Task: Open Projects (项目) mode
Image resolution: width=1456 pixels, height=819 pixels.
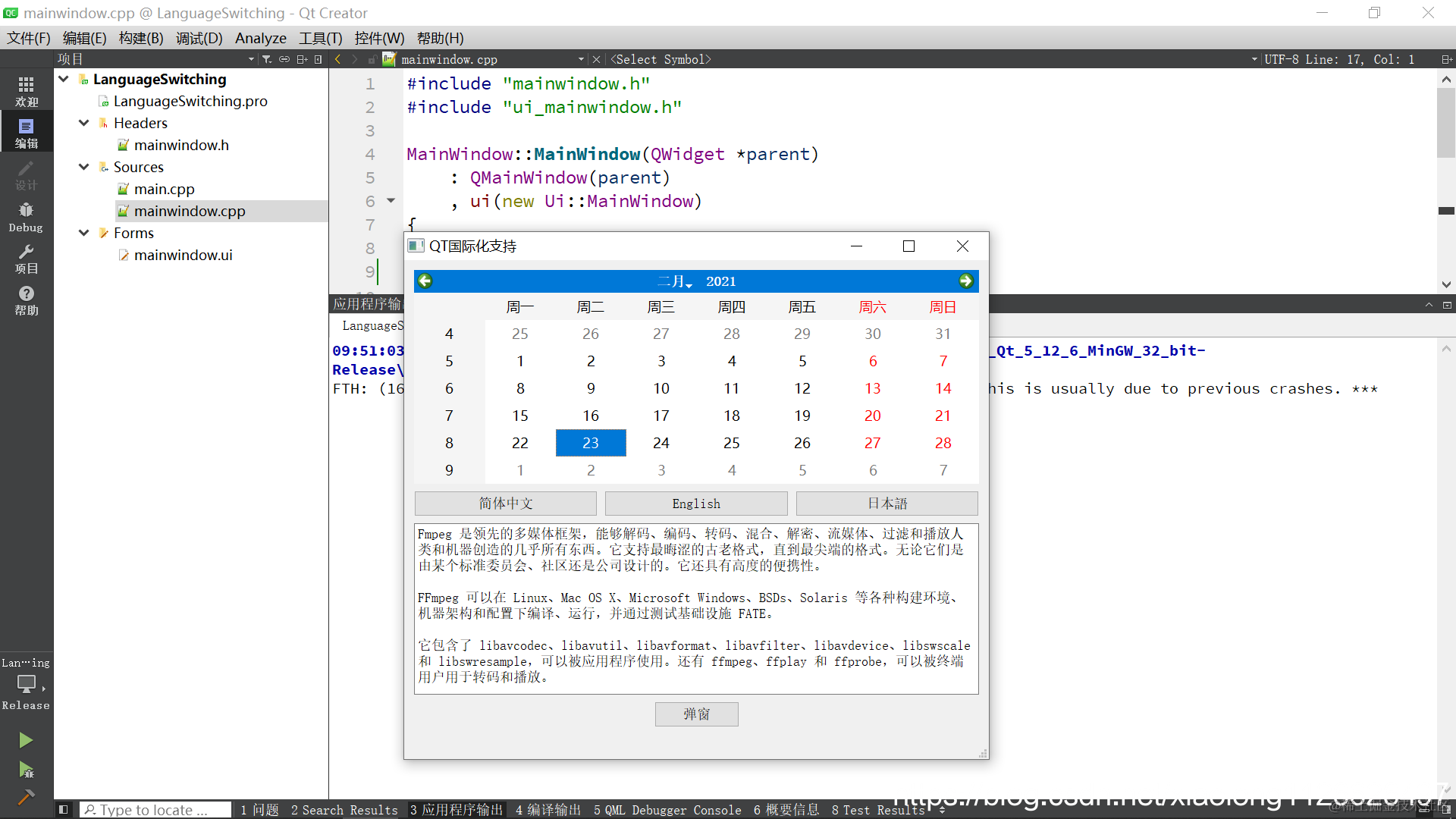Action: [27, 259]
